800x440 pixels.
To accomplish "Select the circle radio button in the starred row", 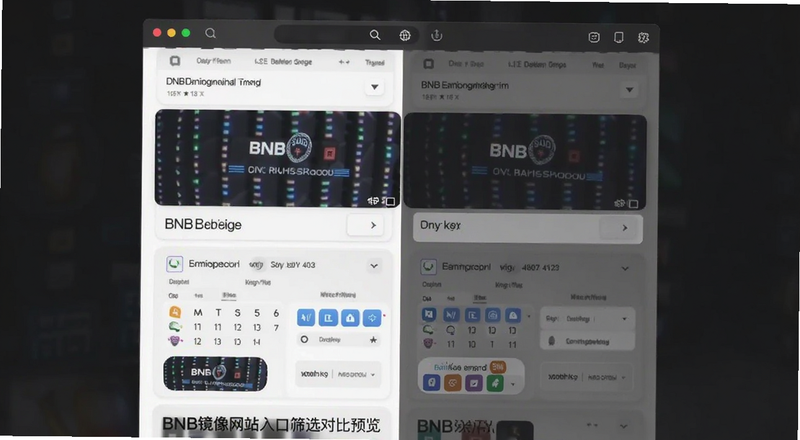I will point(305,339).
